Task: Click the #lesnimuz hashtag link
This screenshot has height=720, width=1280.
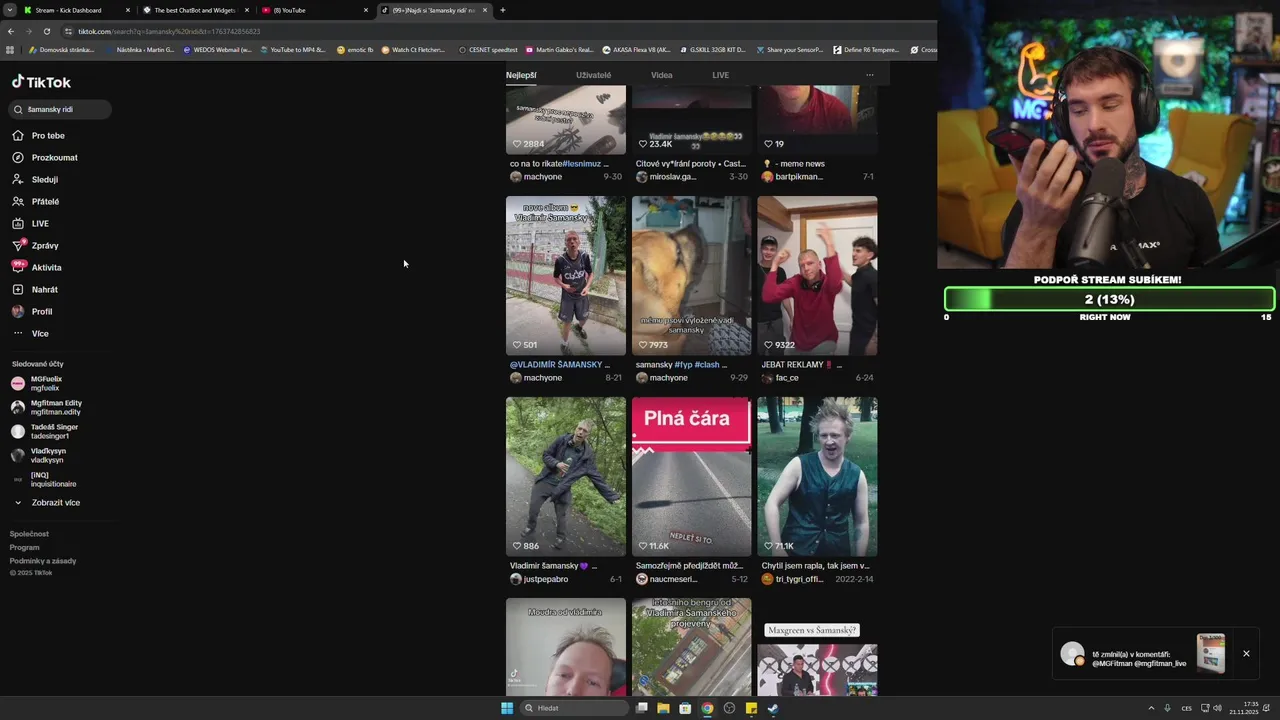Action: pos(581,164)
